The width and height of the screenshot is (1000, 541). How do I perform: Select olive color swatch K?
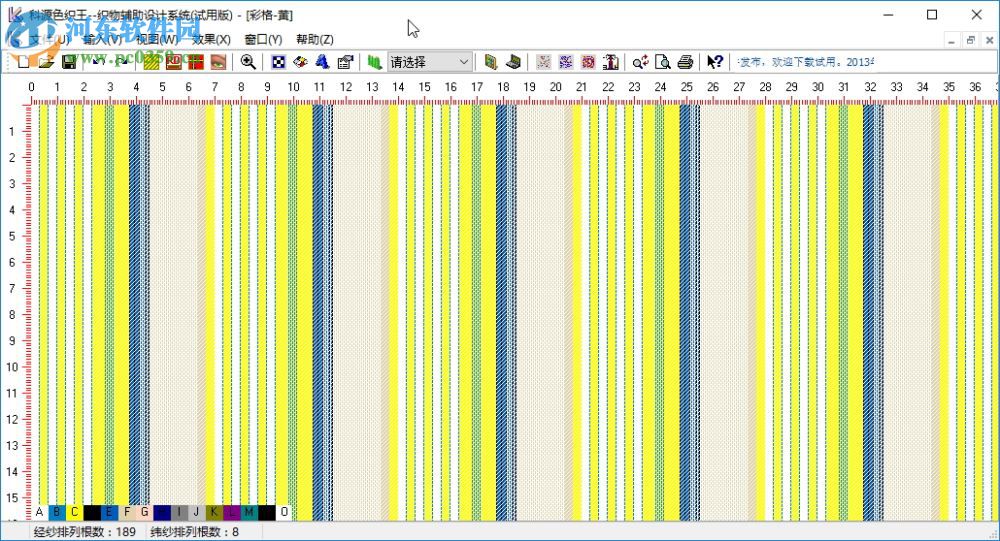(x=214, y=512)
